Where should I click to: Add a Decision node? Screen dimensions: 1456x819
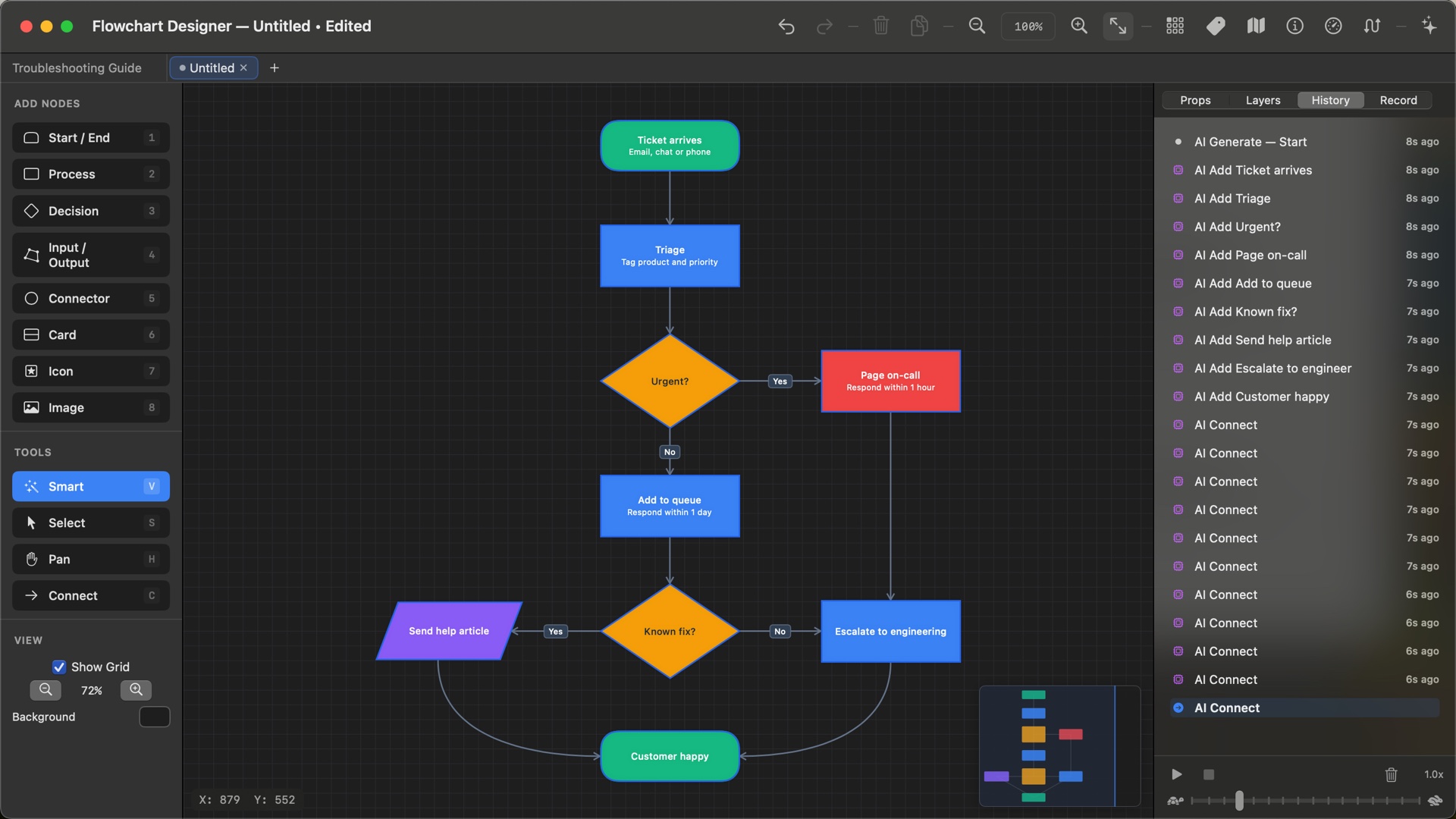tap(91, 211)
